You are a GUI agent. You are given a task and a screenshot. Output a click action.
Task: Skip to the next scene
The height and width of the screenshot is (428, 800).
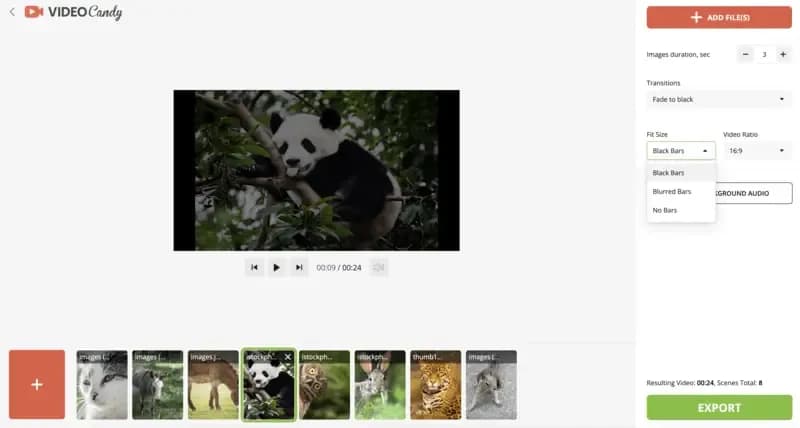click(x=299, y=267)
